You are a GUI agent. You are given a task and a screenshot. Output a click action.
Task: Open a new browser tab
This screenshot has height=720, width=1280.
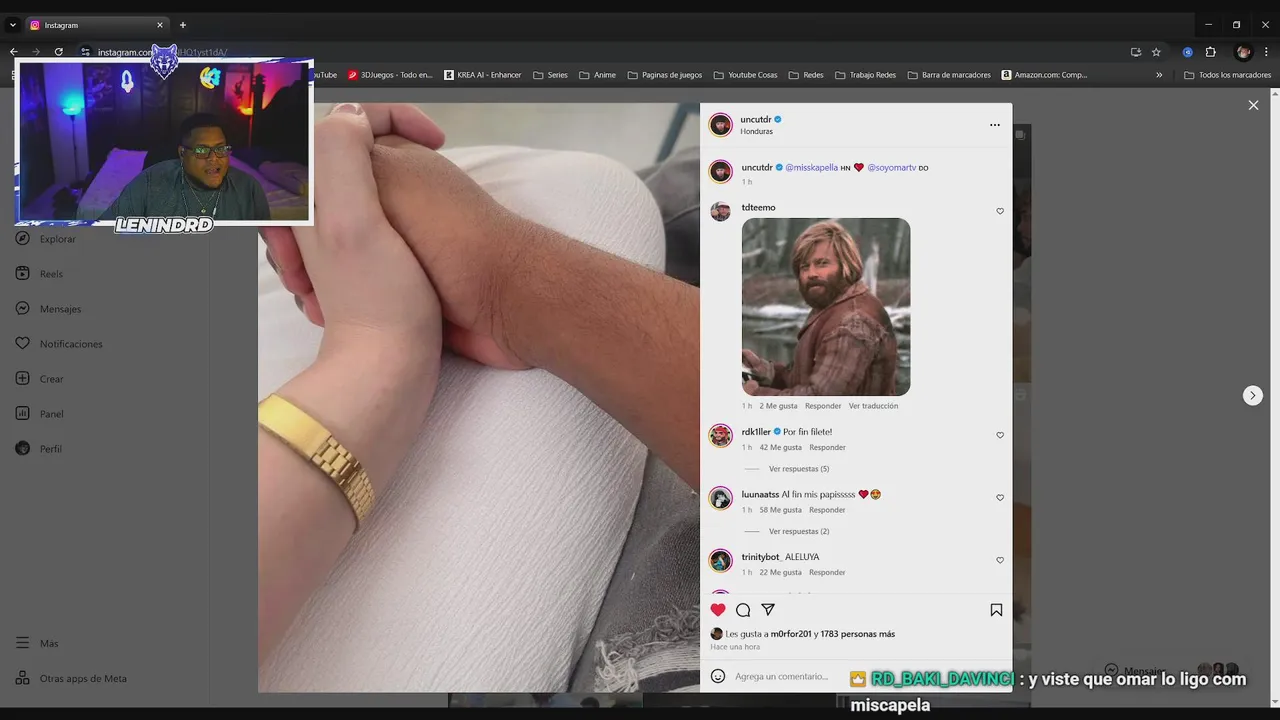182,25
